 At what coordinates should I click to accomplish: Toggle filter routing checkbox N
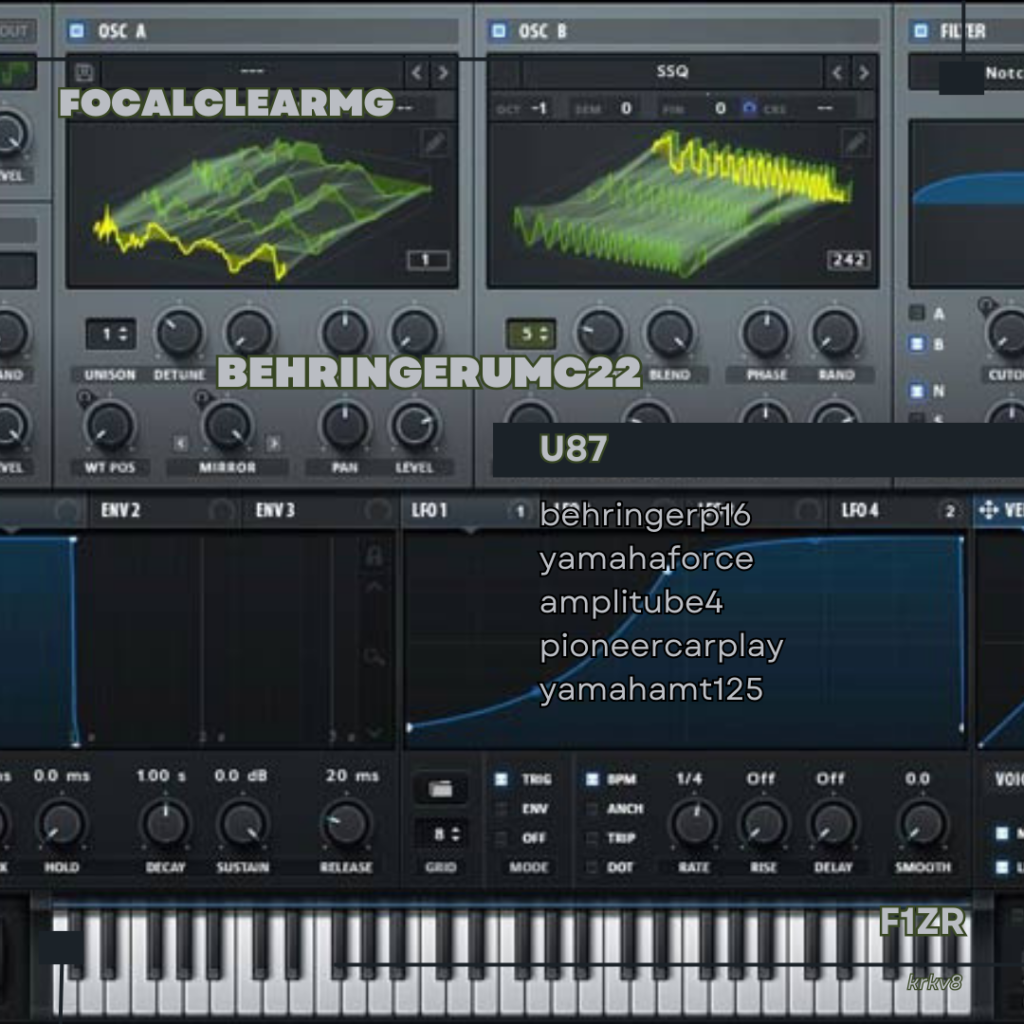[917, 391]
